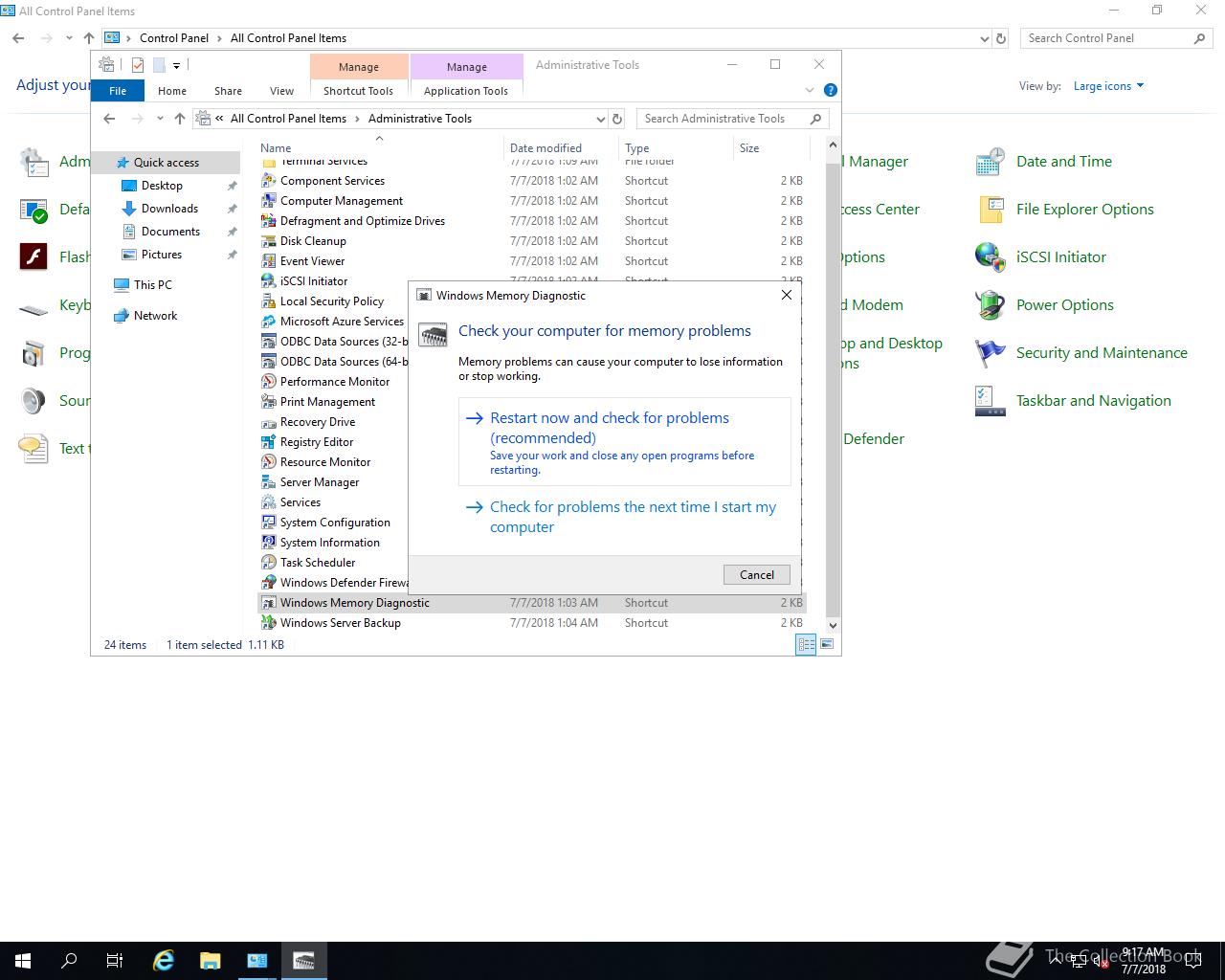Image resolution: width=1225 pixels, height=980 pixels.
Task: Select the Task Scheduler icon
Action: 269,563
